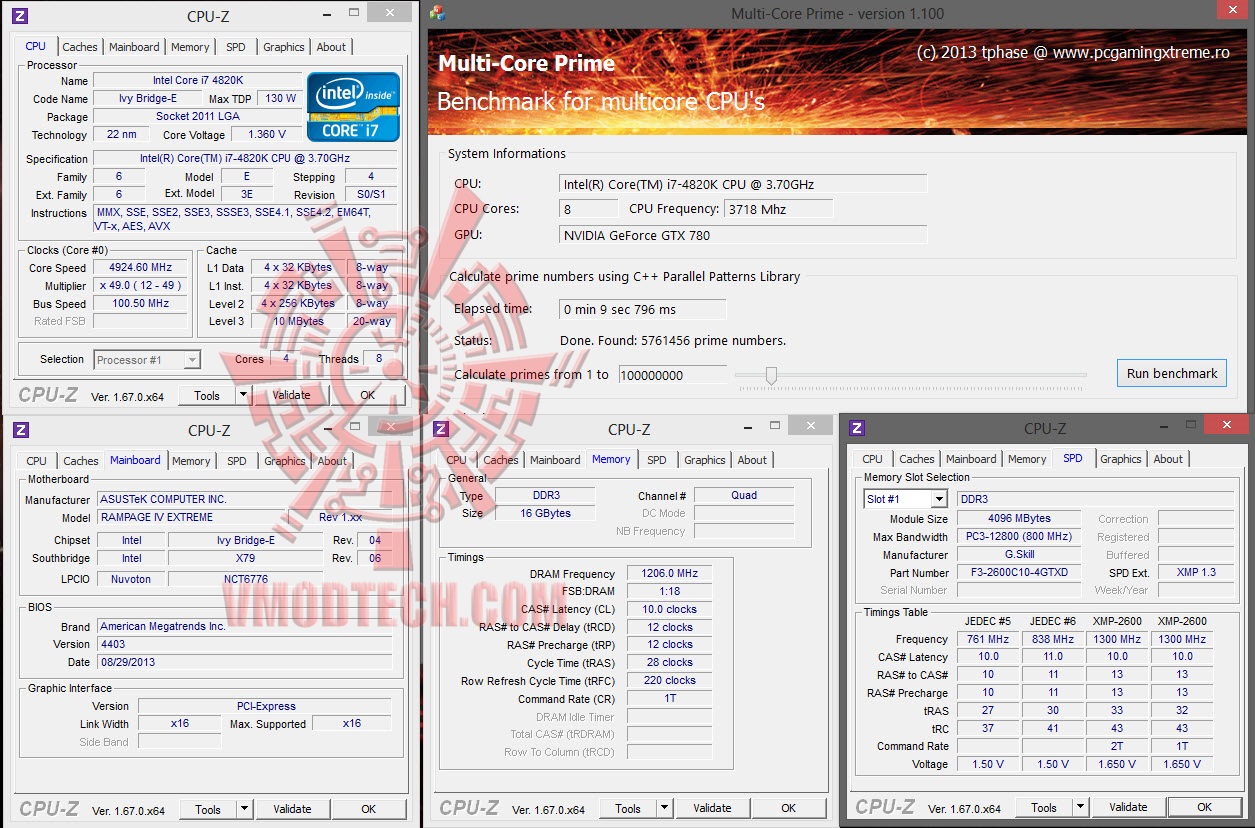Click the CPU-Z icon in Mainboard window title
Viewport: 1255px width, 828px height.
tap(20, 429)
